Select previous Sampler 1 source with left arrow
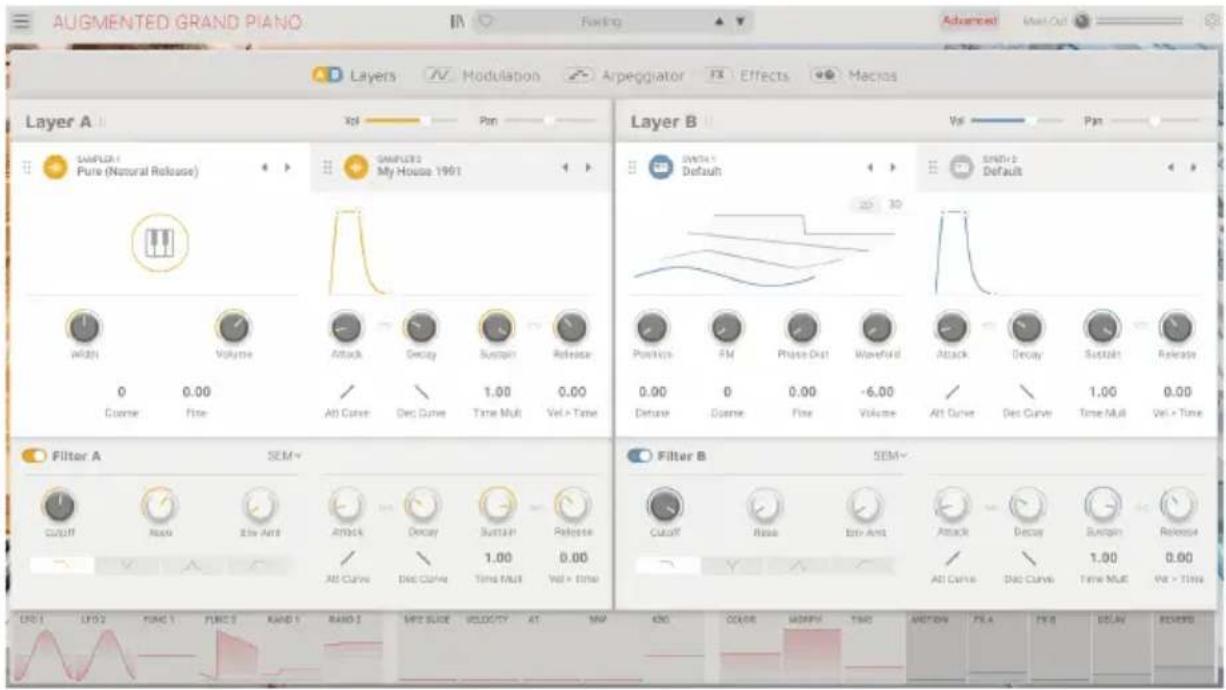The height and width of the screenshot is (690, 1226). point(265,167)
